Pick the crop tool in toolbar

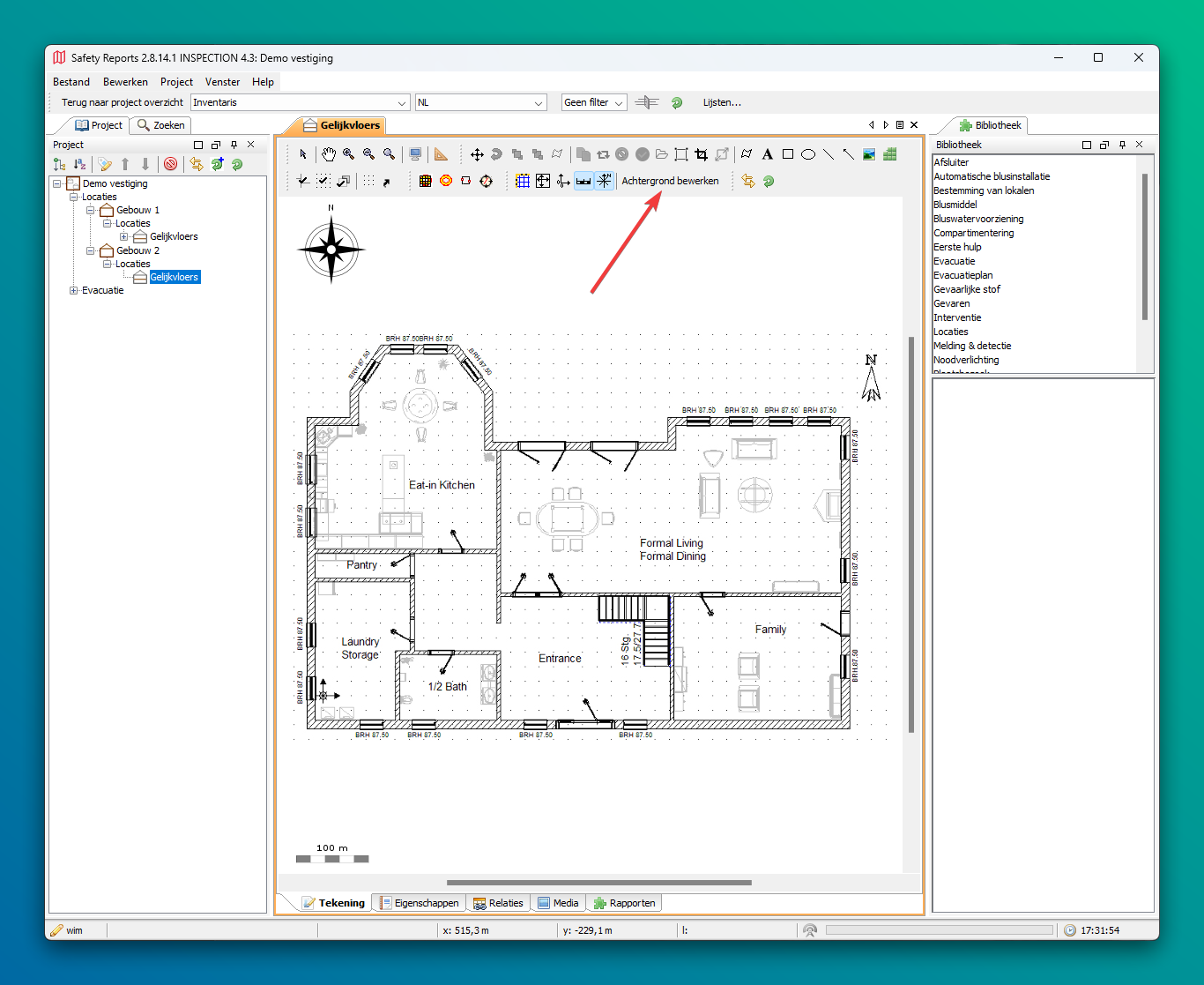click(x=702, y=154)
